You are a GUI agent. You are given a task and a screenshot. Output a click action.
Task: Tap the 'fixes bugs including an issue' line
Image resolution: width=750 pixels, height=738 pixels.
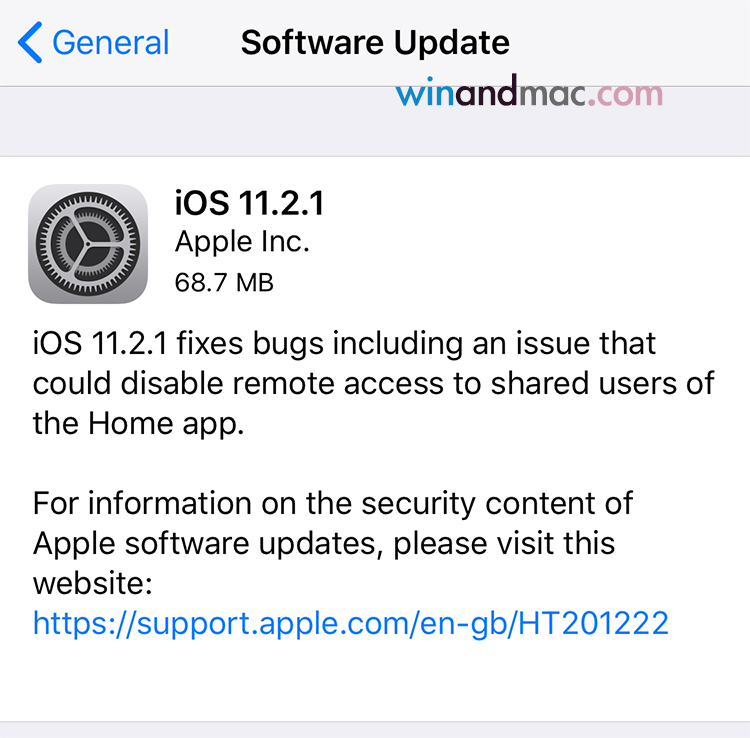(x=344, y=344)
